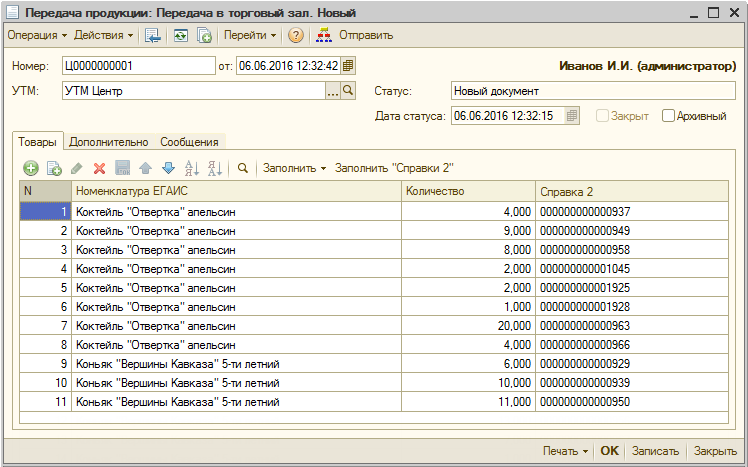The width and height of the screenshot is (748, 467).
Task: Open the Сообщения tab
Action: pos(189,142)
